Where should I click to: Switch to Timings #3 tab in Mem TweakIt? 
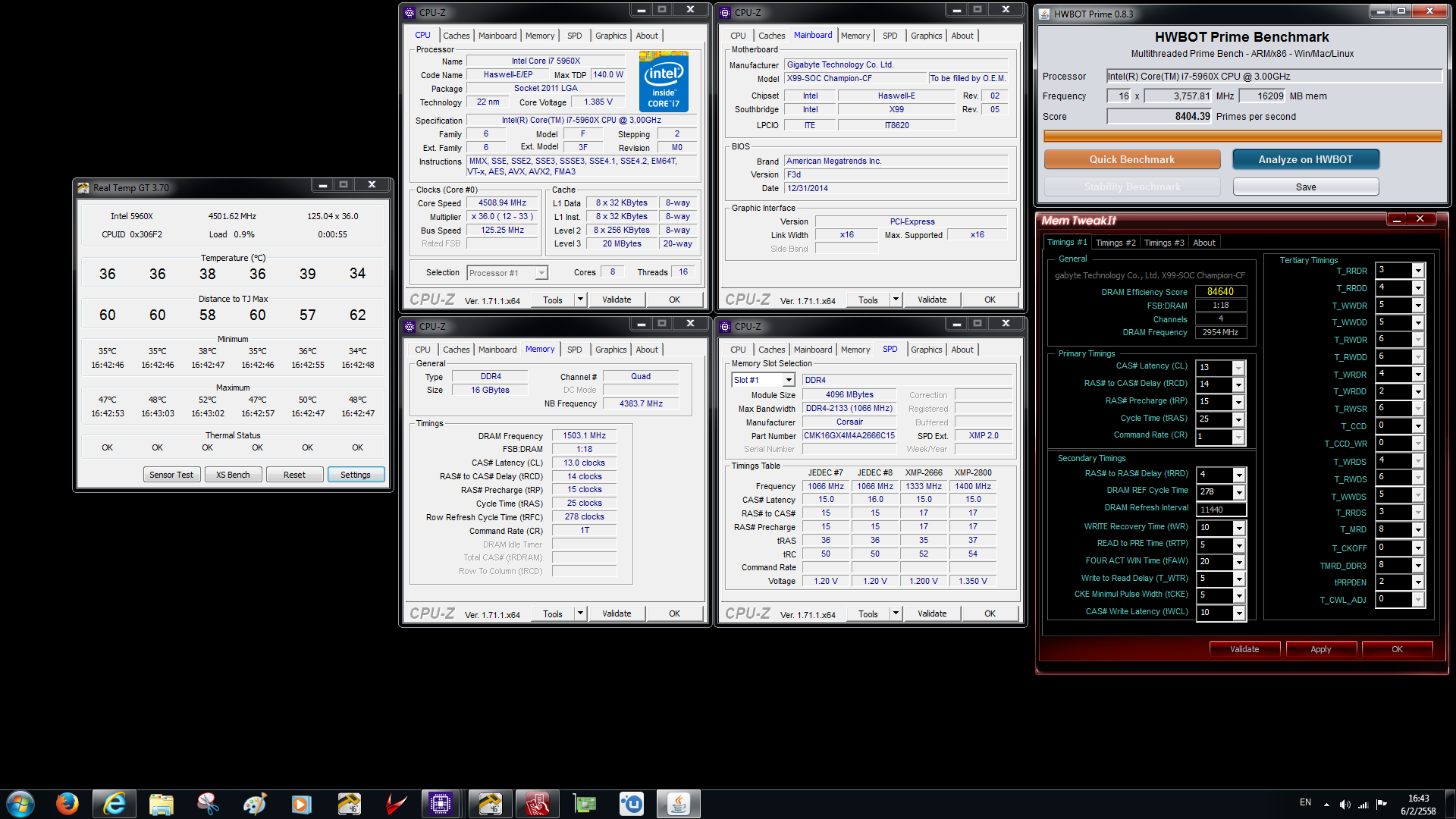point(1164,243)
